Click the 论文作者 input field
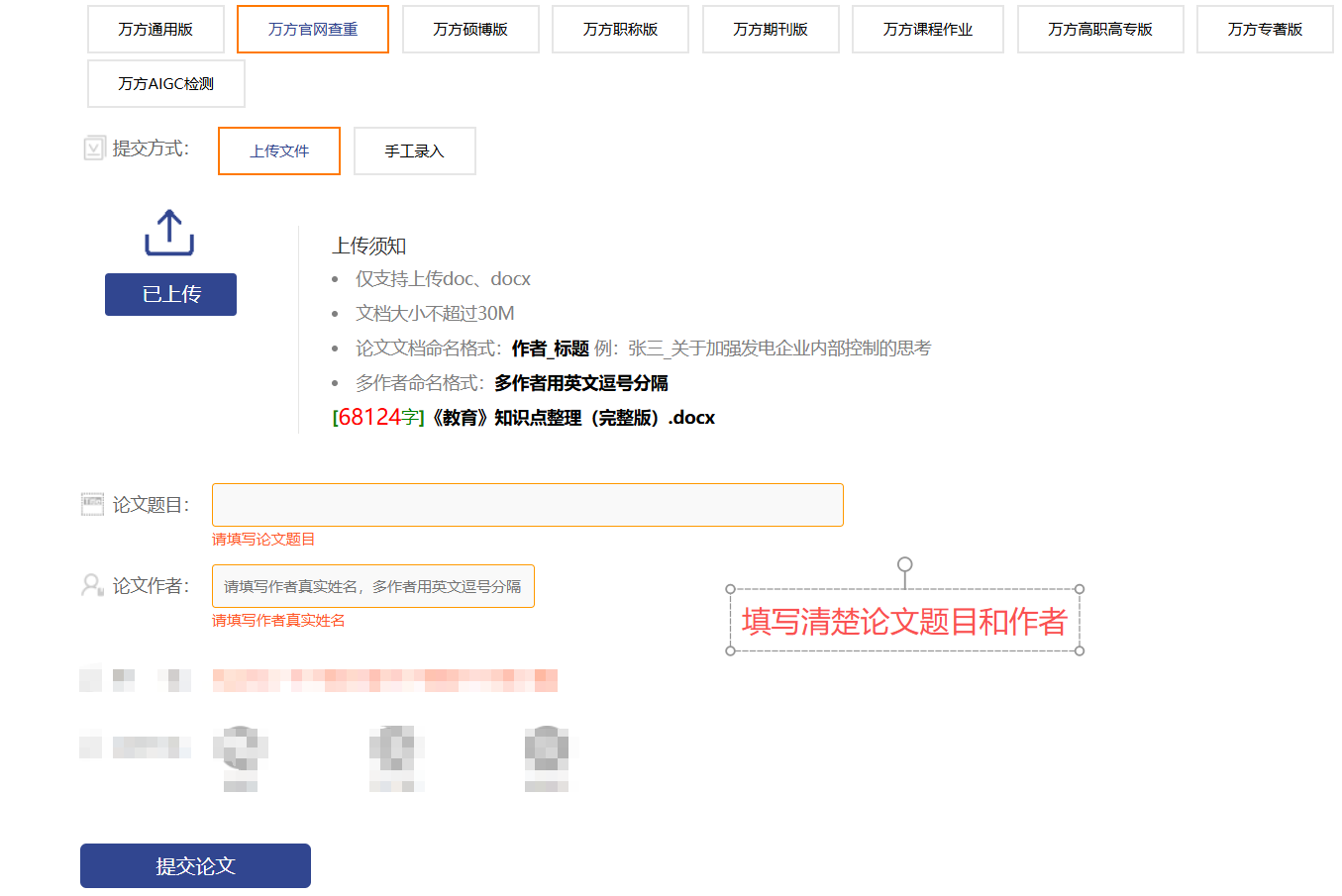The width and height of the screenshot is (1342, 896). pos(373,585)
